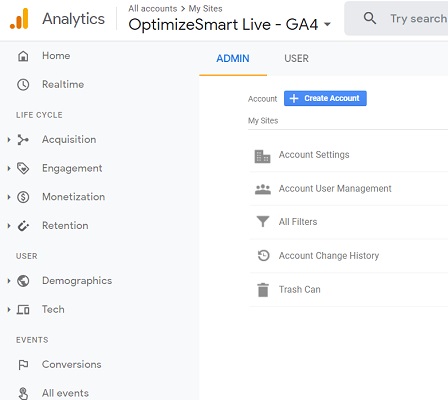Select the Acquisition branch icon
Screen dimensions: 448x400
coord(23,140)
